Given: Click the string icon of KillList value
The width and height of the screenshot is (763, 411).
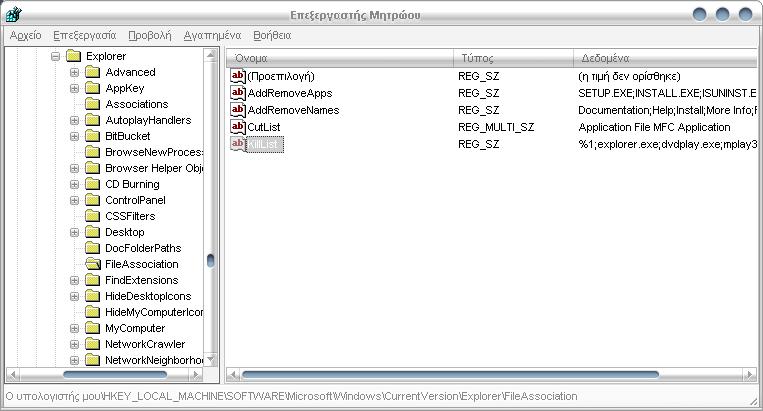Looking at the screenshot, I should pyautogui.click(x=238, y=144).
